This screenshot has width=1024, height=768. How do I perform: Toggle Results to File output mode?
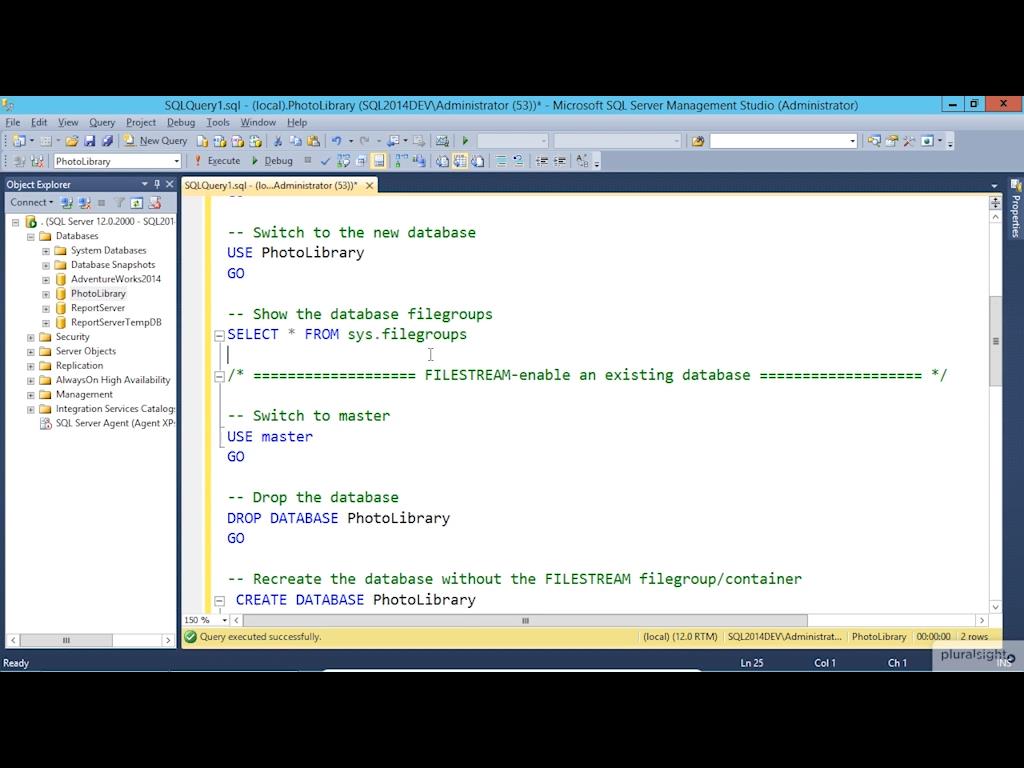click(x=478, y=161)
